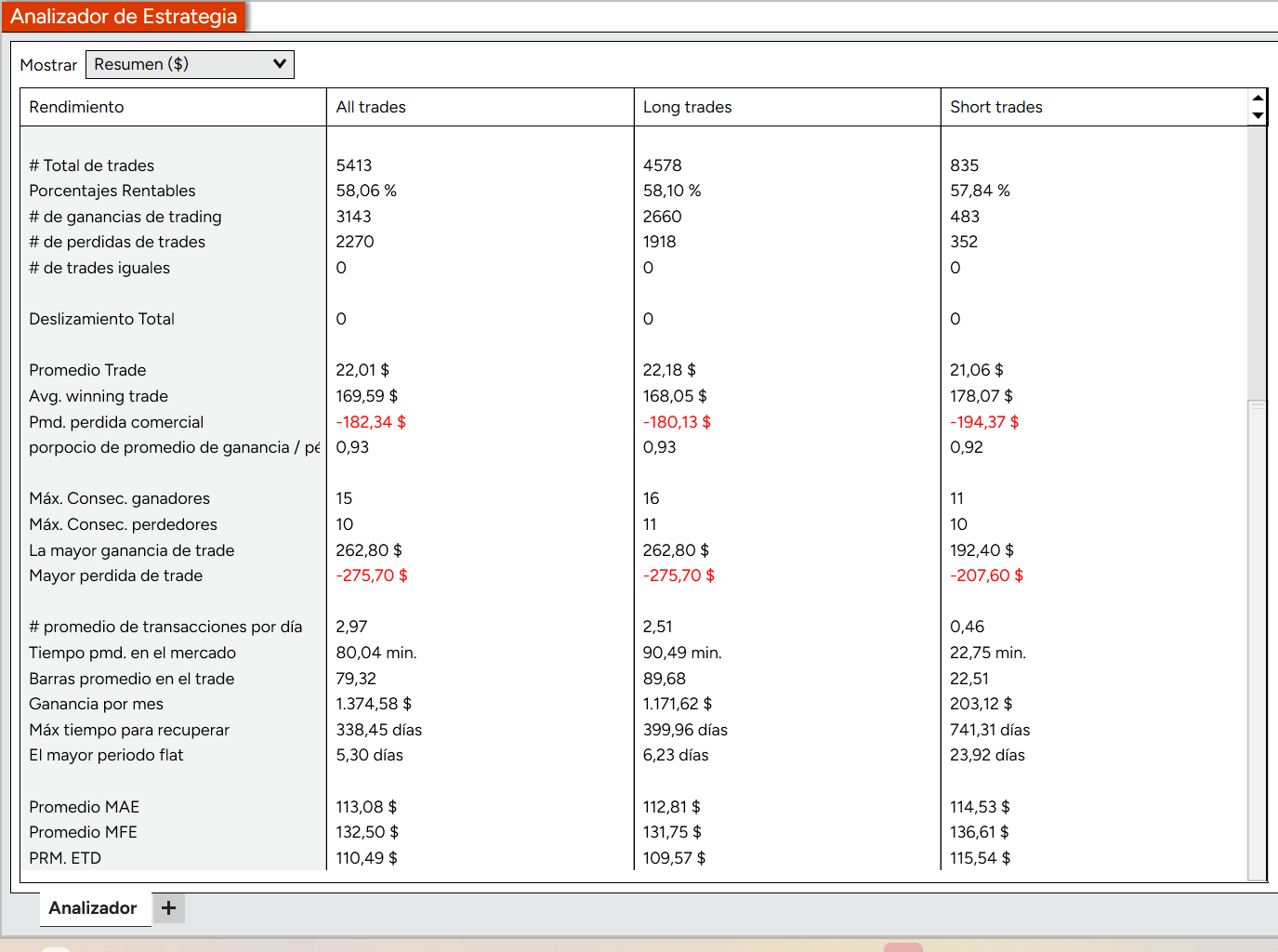
Task: Select the Máx. Consec. ganadores label
Action: click(x=119, y=498)
